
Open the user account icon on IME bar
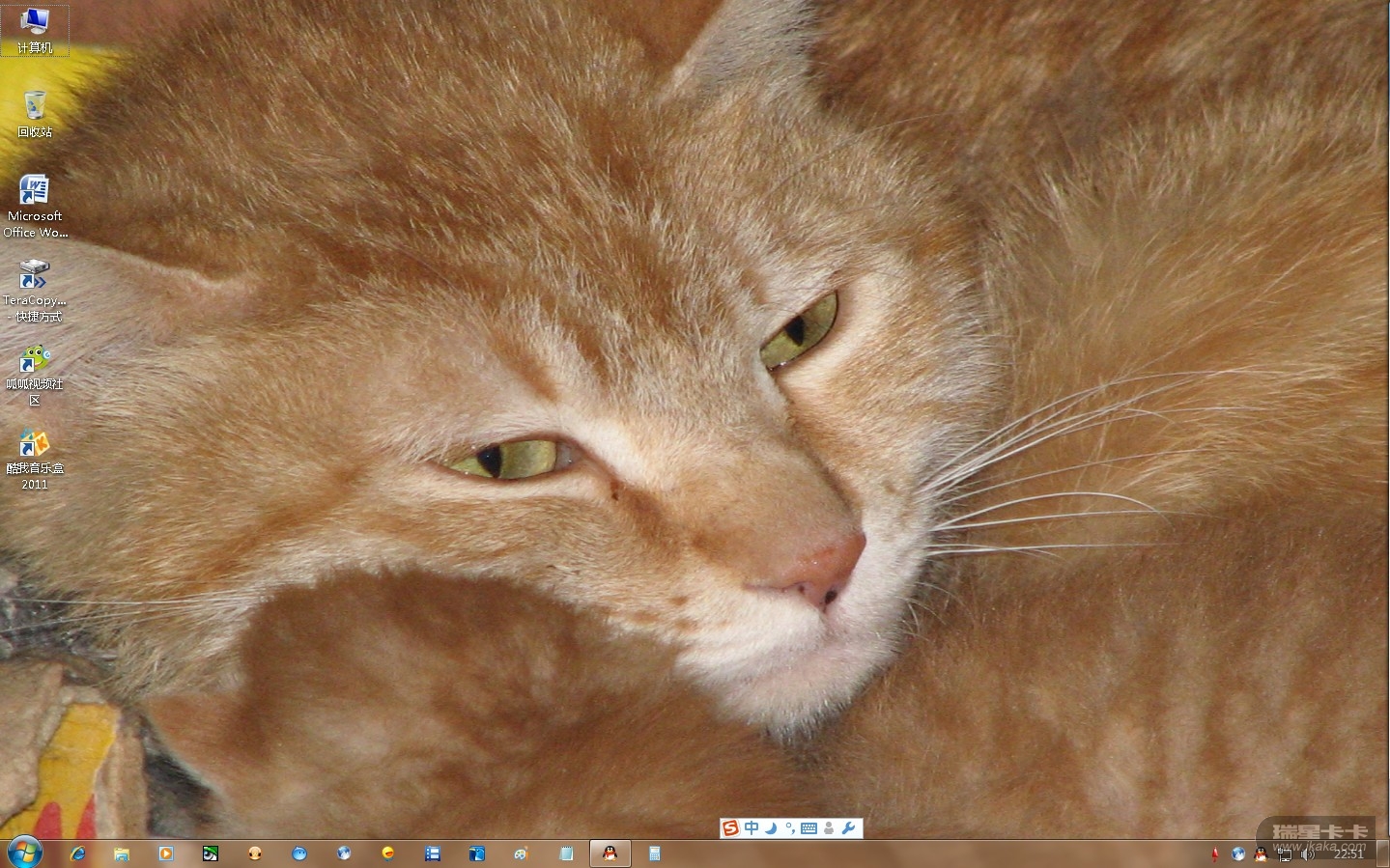pos(829,828)
